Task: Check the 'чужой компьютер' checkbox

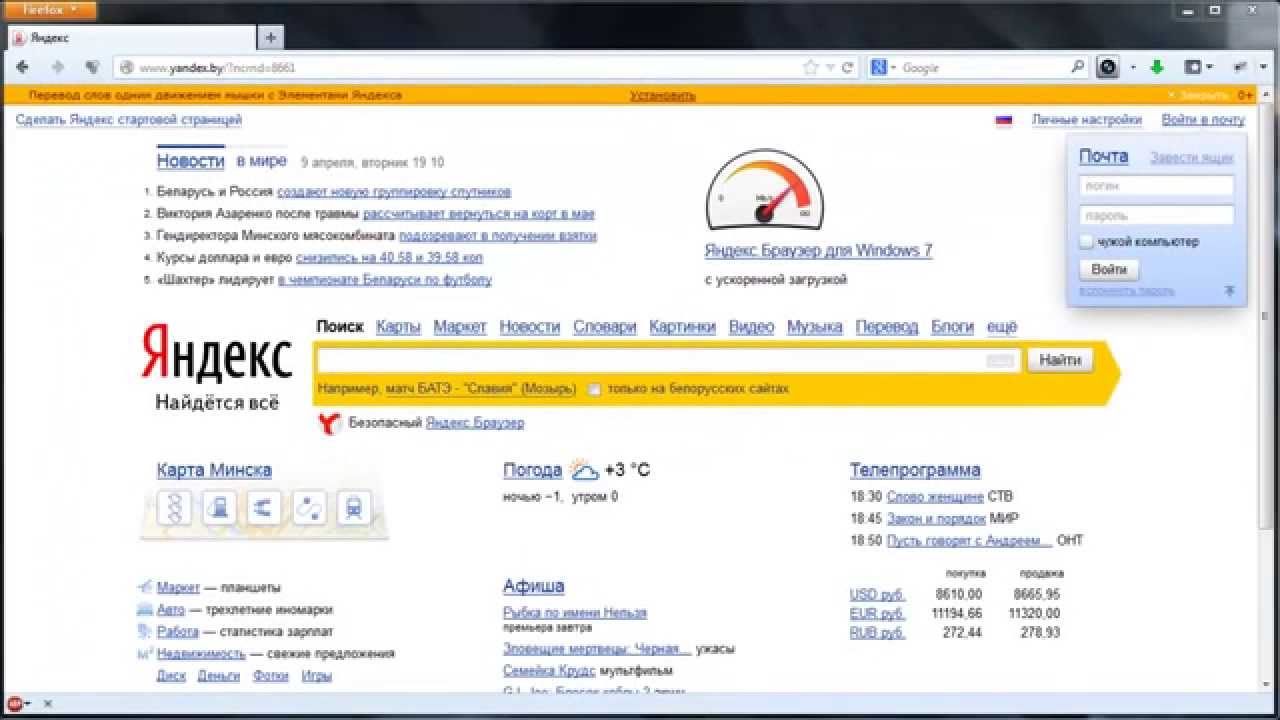Action: click(x=1086, y=242)
